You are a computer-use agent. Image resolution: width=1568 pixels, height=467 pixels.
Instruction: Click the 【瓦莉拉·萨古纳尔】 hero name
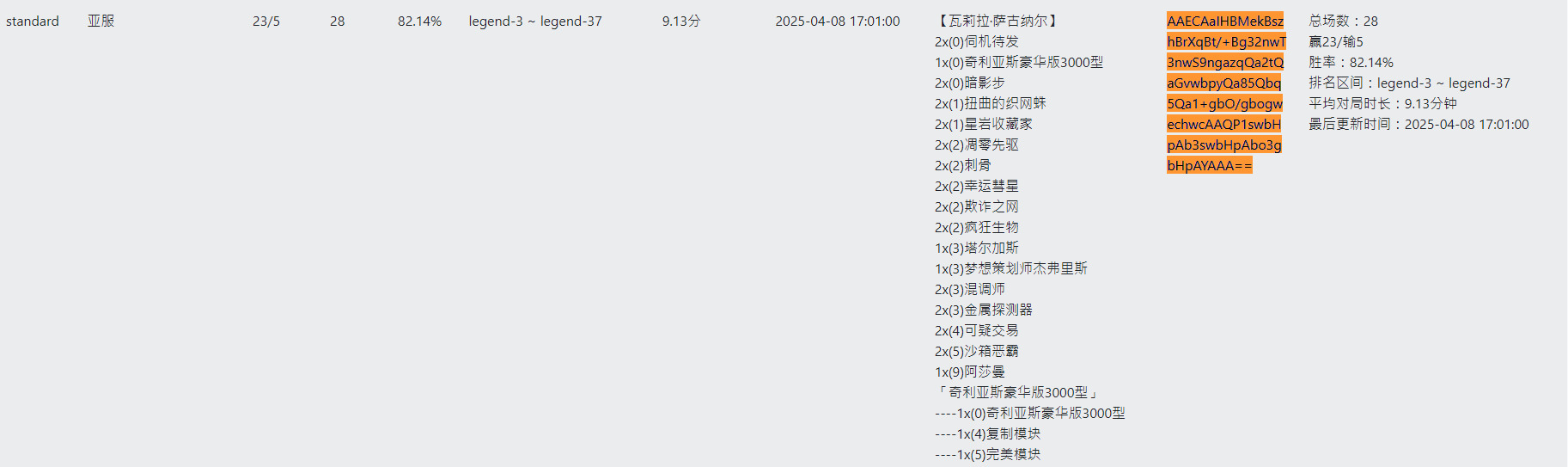(x=998, y=21)
